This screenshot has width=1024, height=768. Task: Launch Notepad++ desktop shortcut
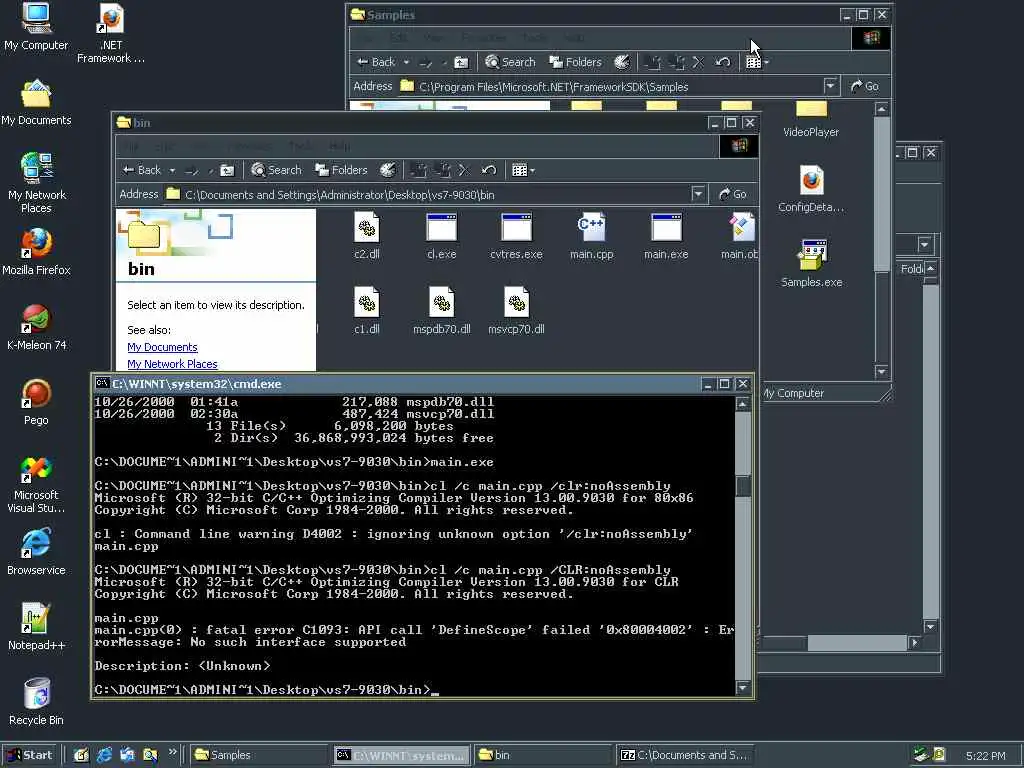[36, 628]
